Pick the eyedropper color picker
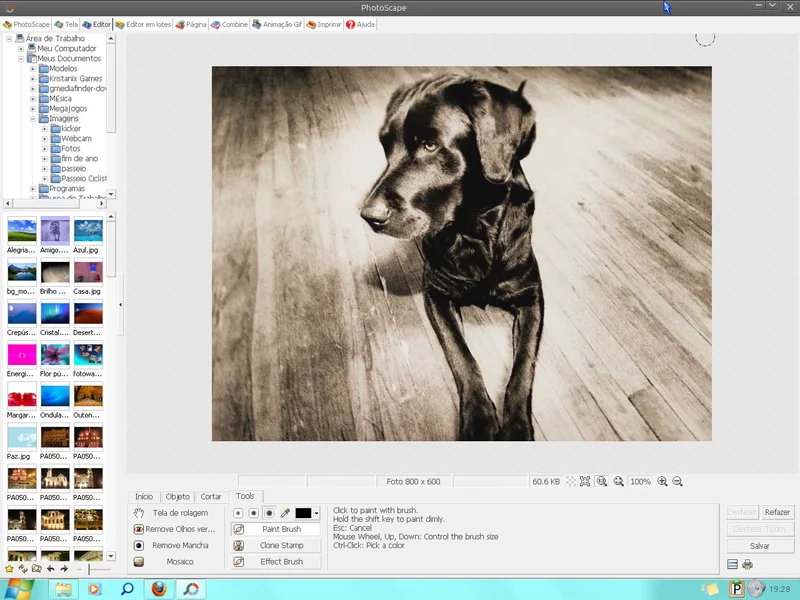Image resolution: width=800 pixels, height=600 pixels. [x=285, y=513]
